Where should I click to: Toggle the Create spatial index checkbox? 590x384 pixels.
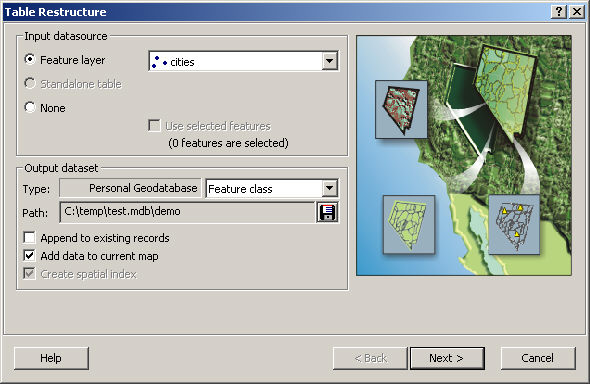(x=29, y=273)
